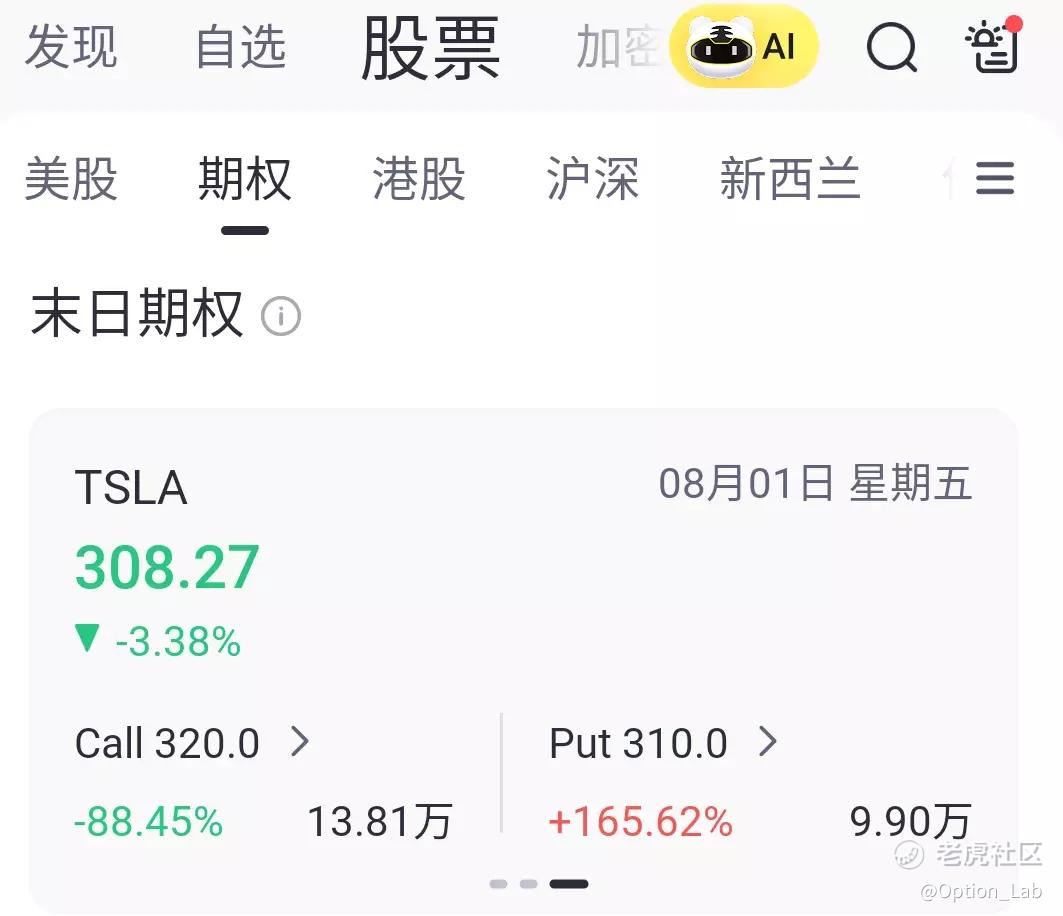Open the search magnifier icon

coord(892,46)
